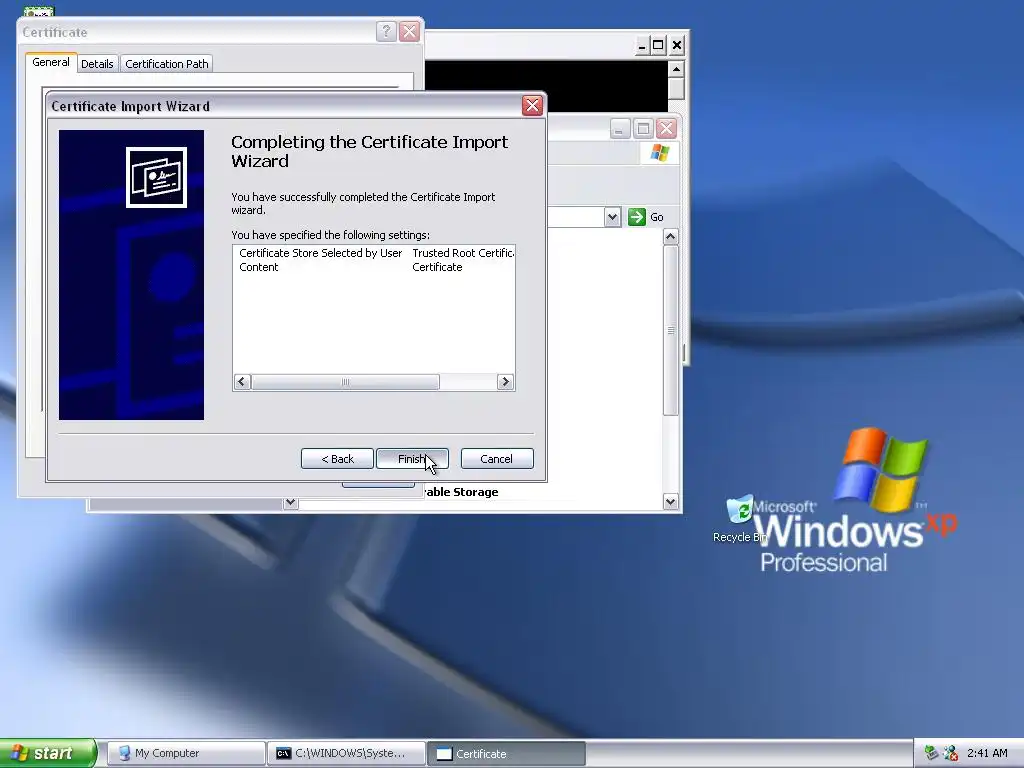The height and width of the screenshot is (768, 1024).
Task: Close the Certificate dialog window
Action: click(x=409, y=31)
